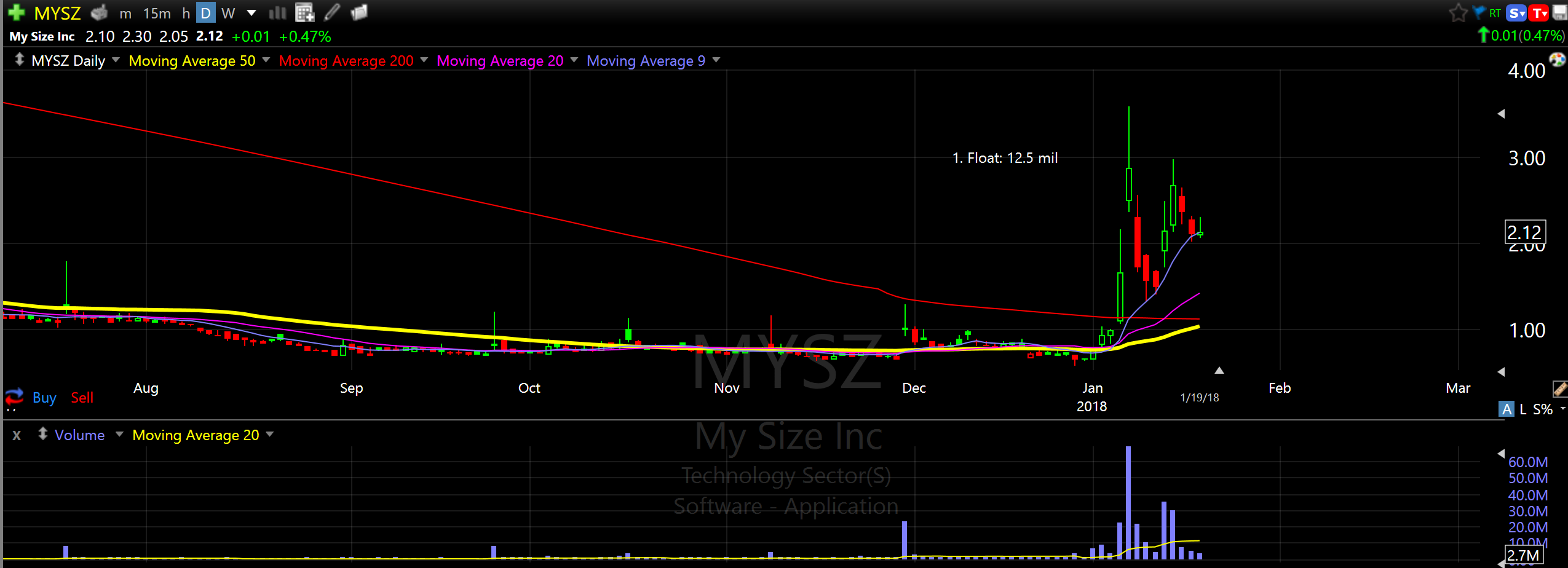1568x568 pixels.
Task: Toggle the favorite star icon
Action: pyautogui.click(x=1458, y=13)
